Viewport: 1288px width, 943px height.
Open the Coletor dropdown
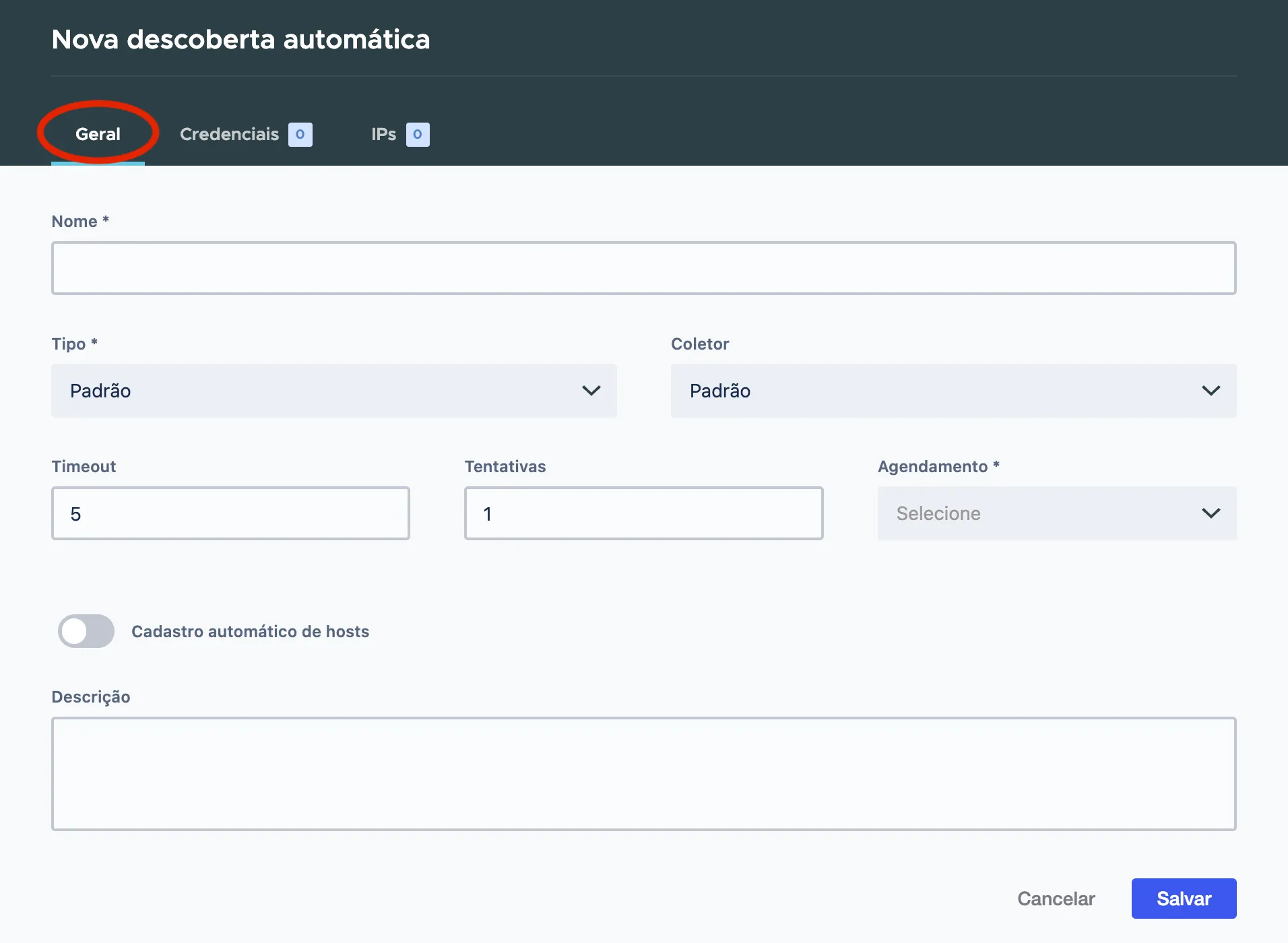point(953,391)
